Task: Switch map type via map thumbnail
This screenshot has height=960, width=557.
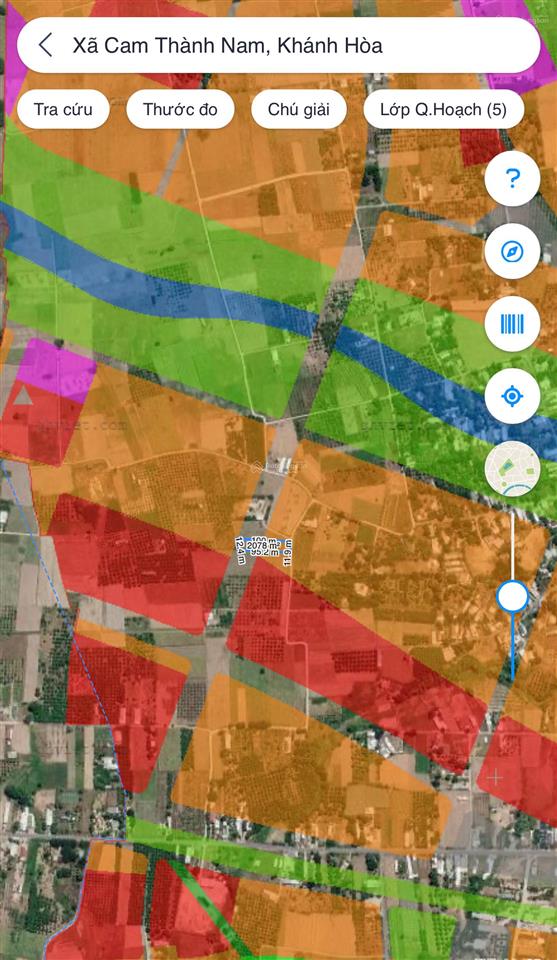Action: (512, 469)
